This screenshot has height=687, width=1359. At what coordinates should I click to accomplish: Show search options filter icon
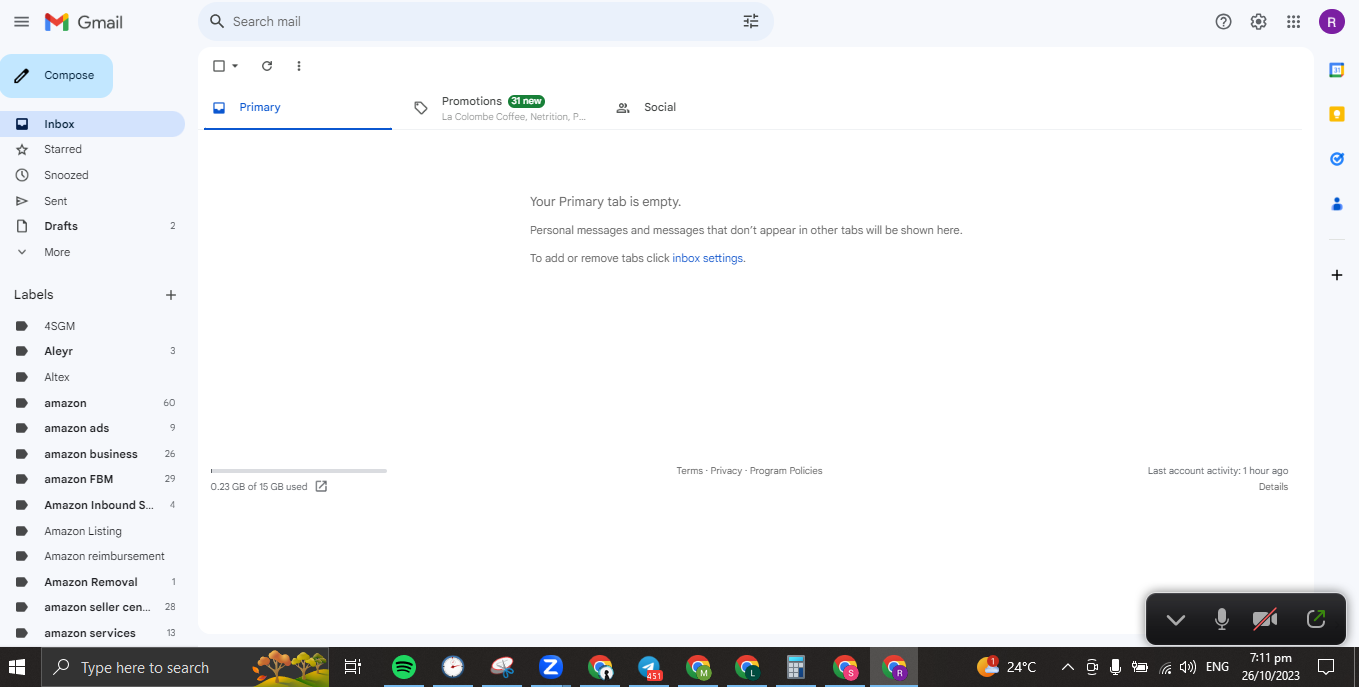751,21
